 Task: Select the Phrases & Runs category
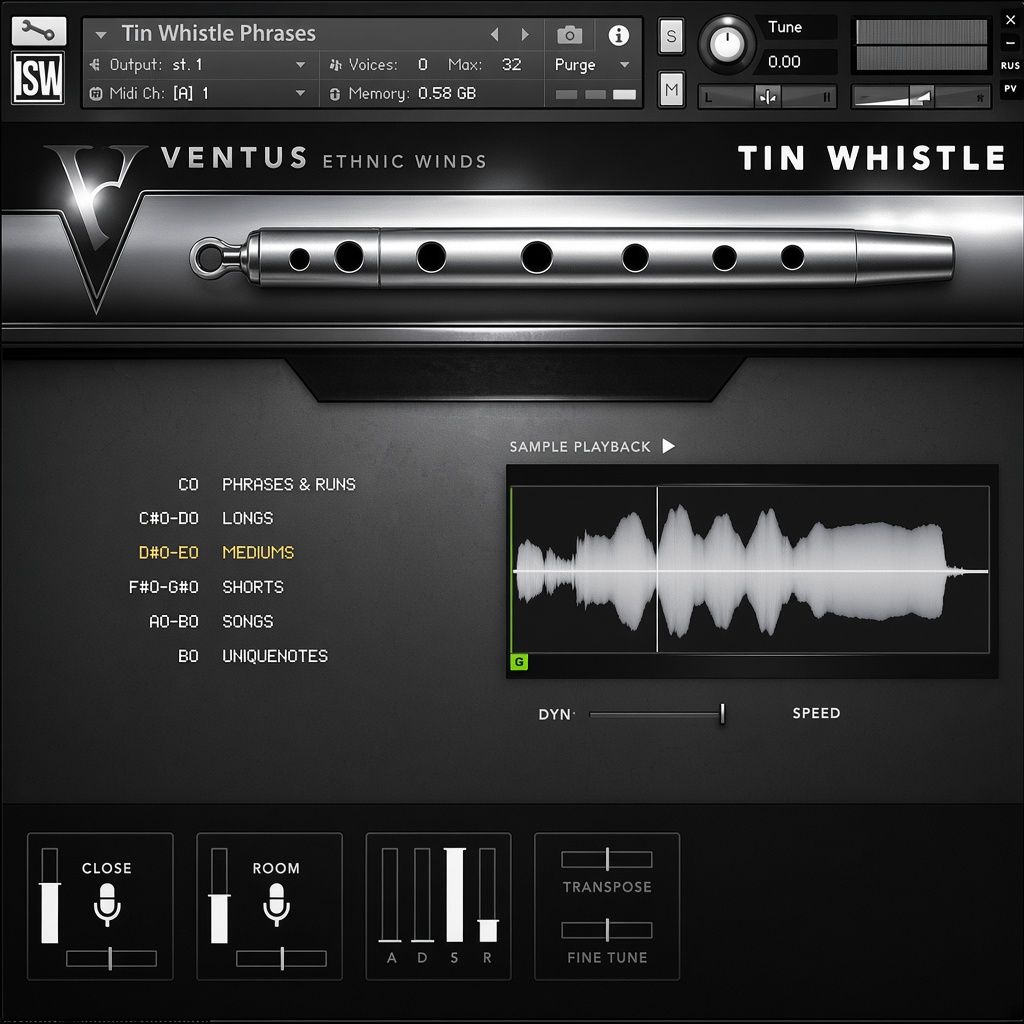(289, 485)
